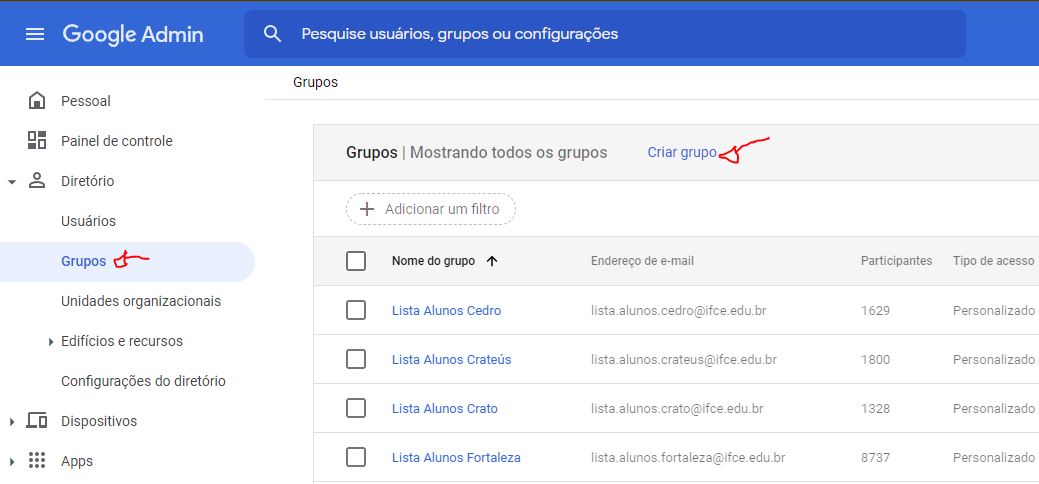This screenshot has height=484, width=1039.
Task: Open the hamburger main menu
Action: 34,34
